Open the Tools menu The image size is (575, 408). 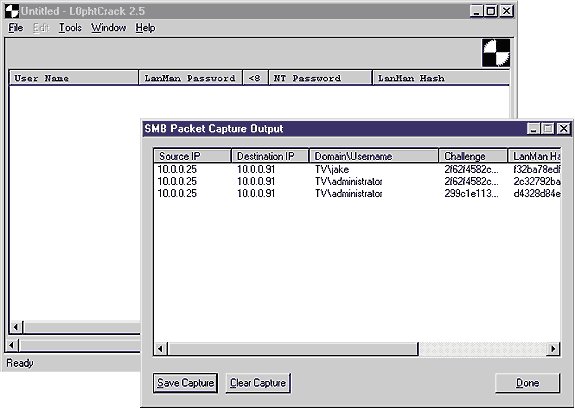[70, 28]
